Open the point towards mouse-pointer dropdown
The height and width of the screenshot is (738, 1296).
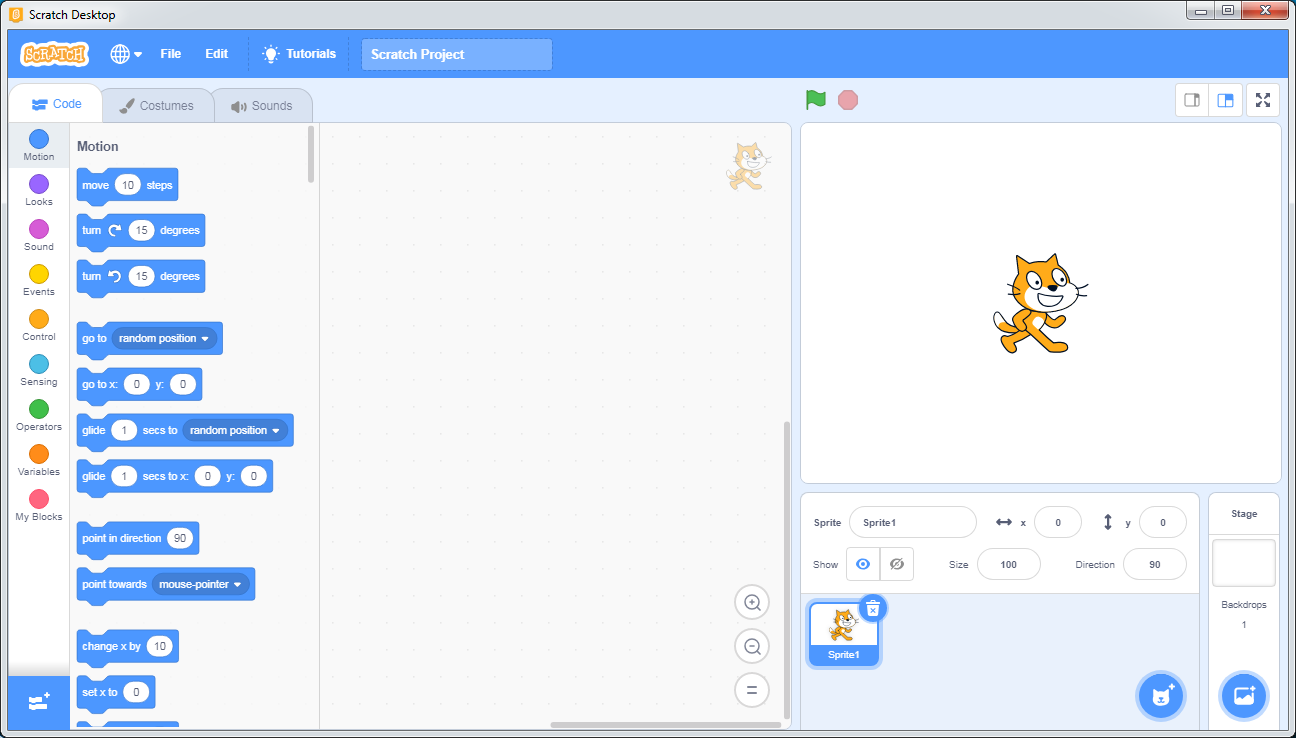click(201, 584)
